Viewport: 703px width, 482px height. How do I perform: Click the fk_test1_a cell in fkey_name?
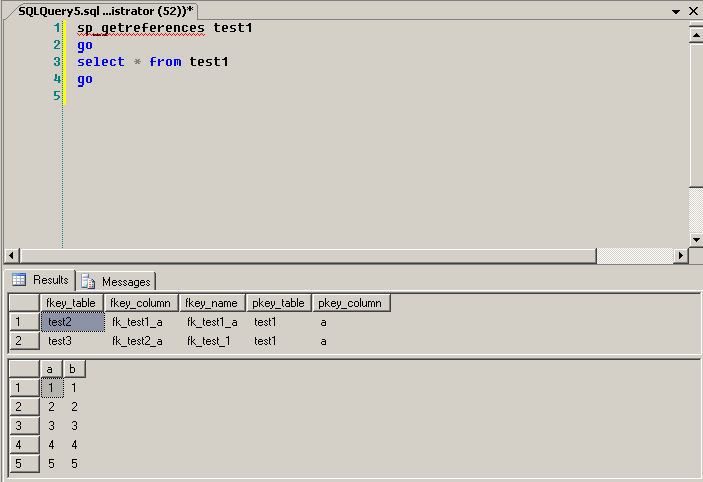(x=213, y=322)
